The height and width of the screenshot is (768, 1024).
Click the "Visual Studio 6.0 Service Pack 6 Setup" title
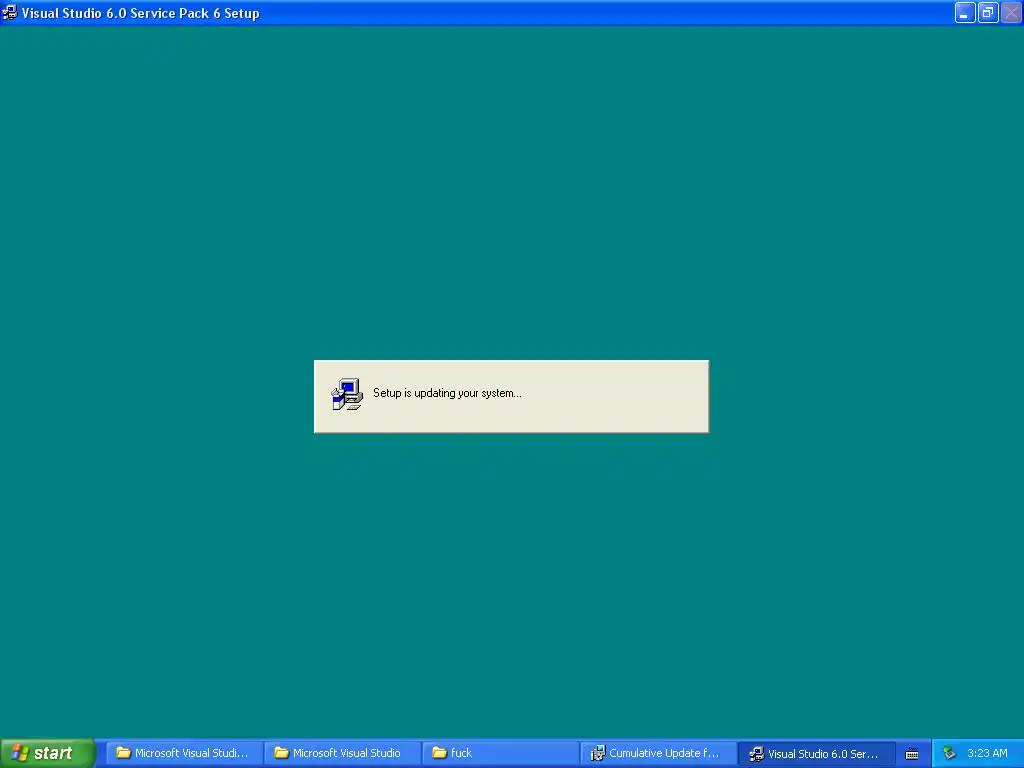[140, 13]
